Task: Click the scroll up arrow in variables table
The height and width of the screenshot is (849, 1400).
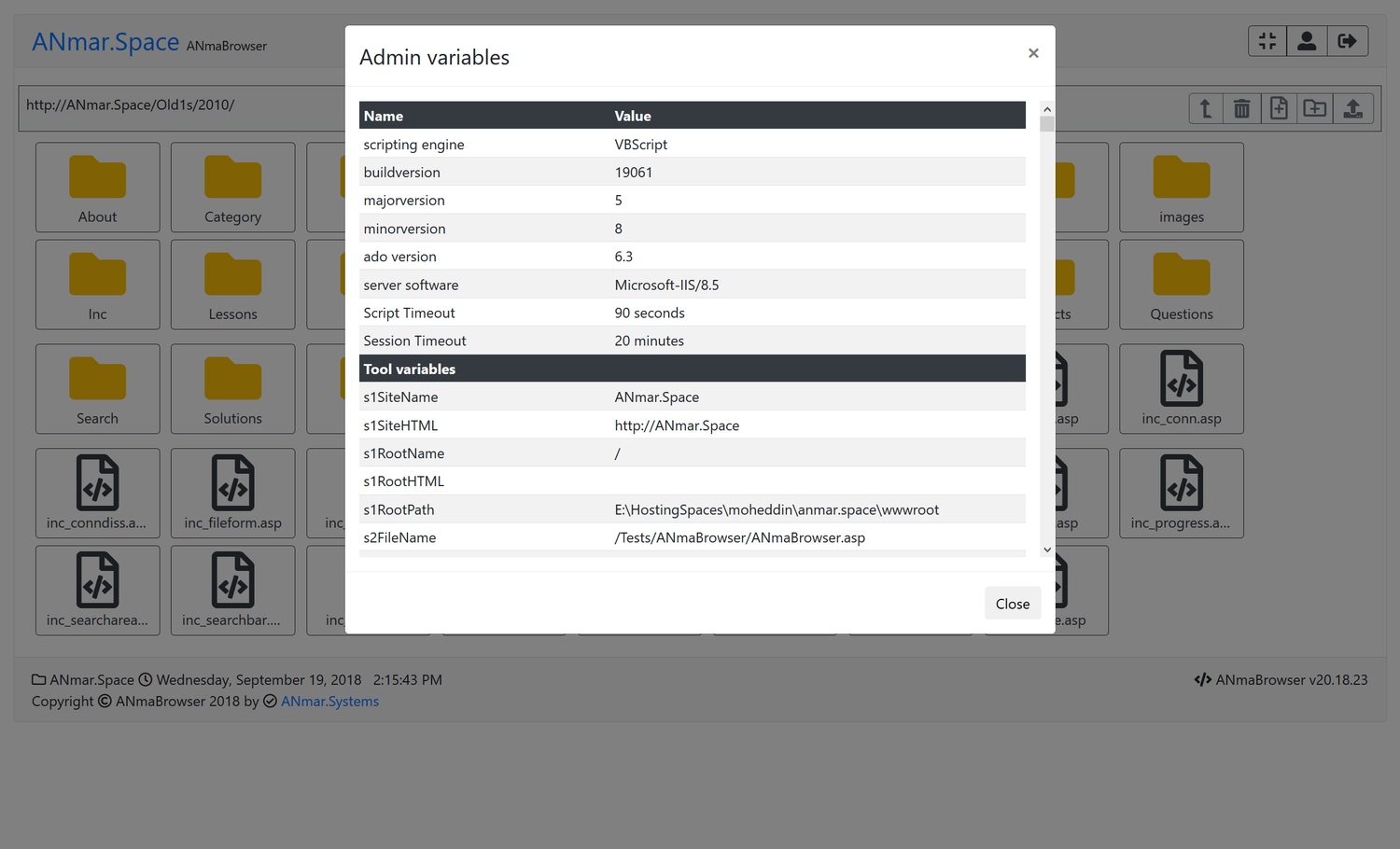Action: coord(1046,109)
